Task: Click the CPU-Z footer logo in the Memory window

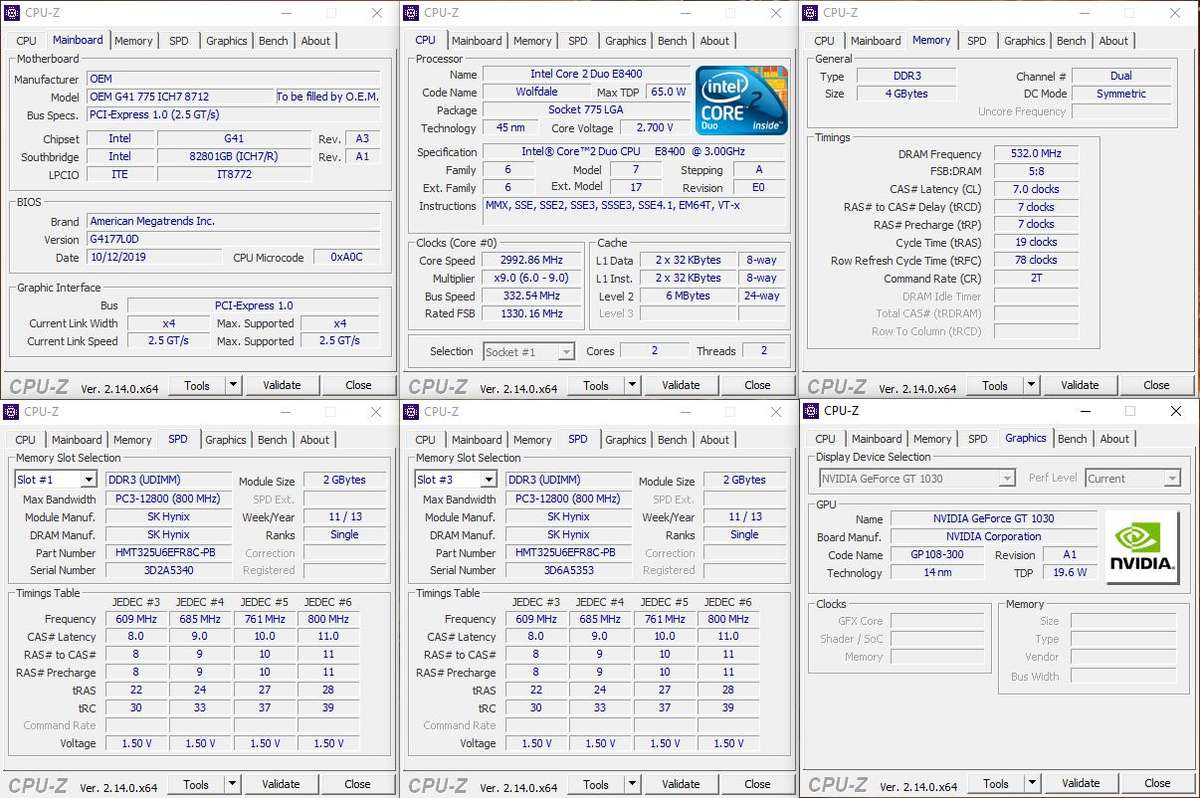Action: click(x=838, y=384)
